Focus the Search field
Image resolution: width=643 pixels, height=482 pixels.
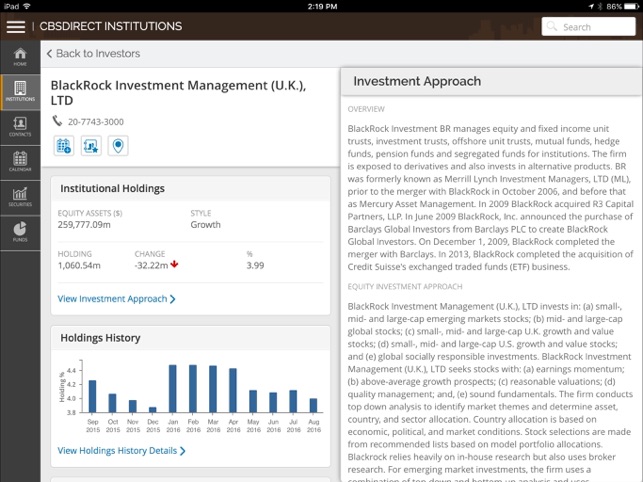[588, 27]
